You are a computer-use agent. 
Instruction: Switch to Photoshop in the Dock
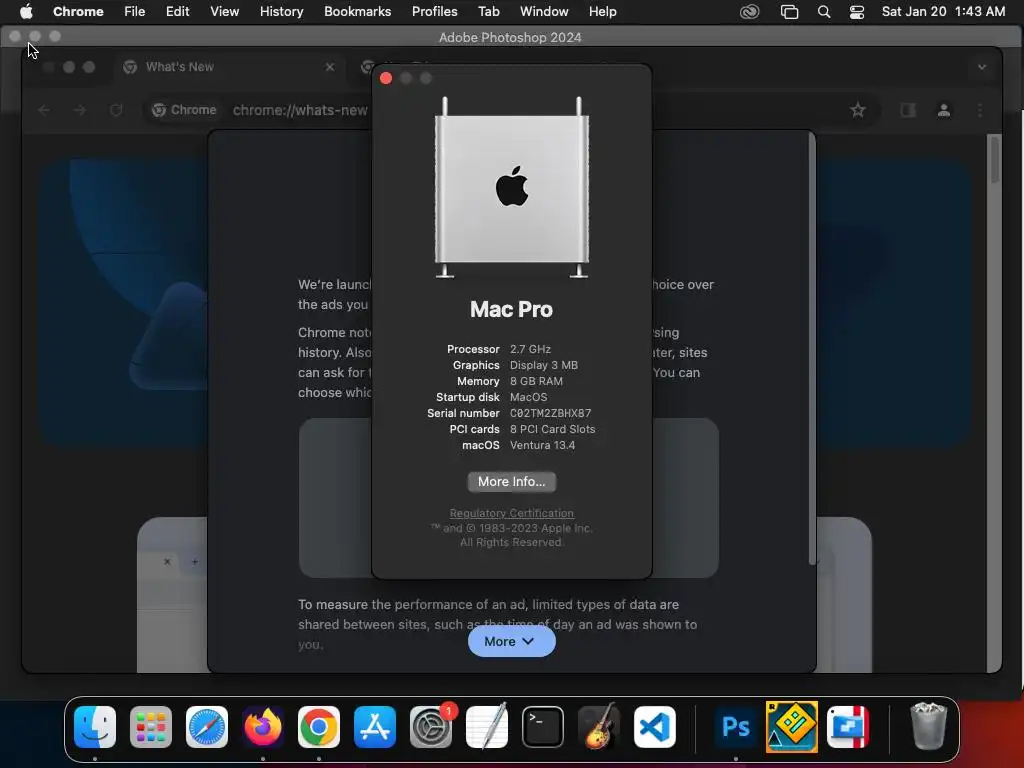point(735,727)
